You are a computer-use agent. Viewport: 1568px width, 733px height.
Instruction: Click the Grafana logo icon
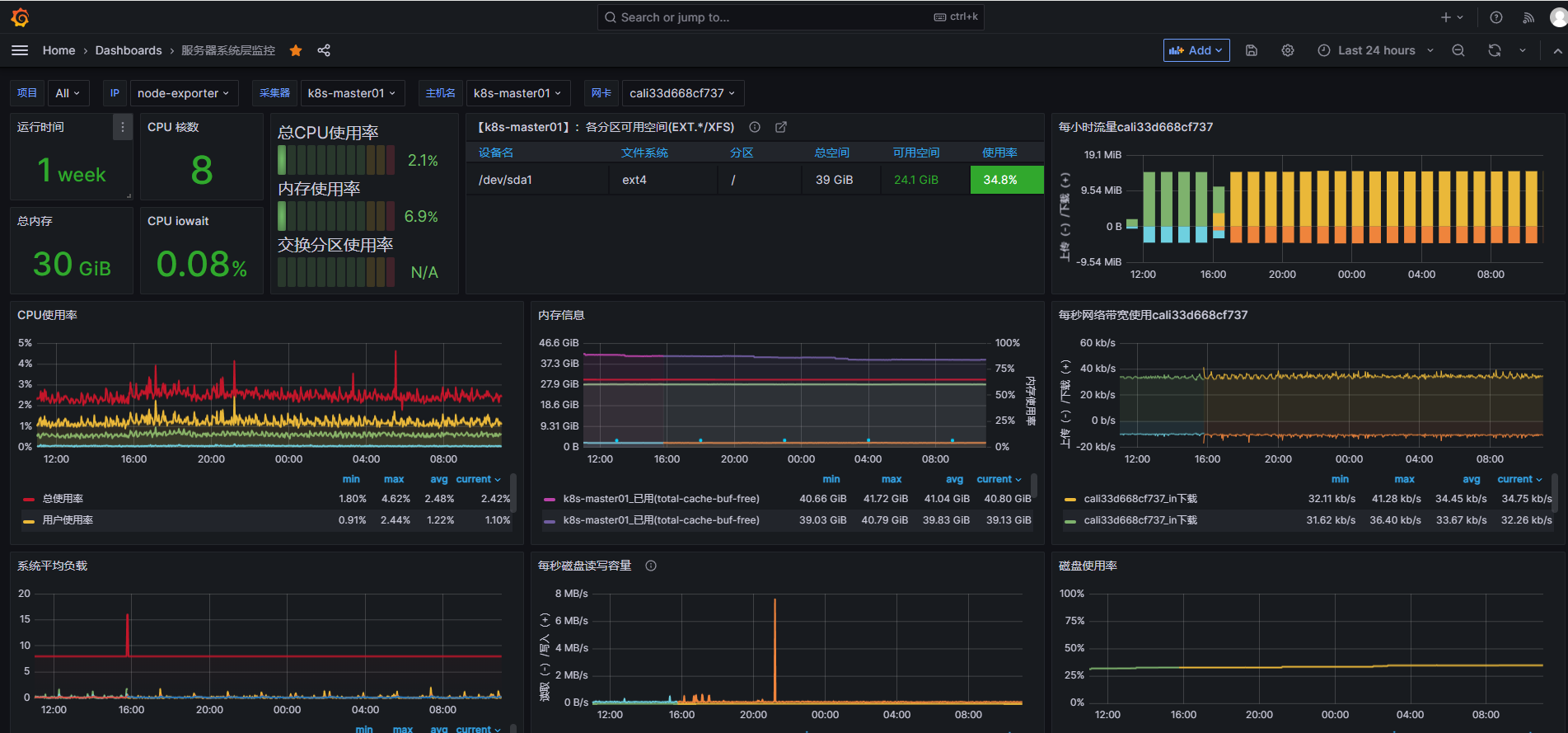21,16
